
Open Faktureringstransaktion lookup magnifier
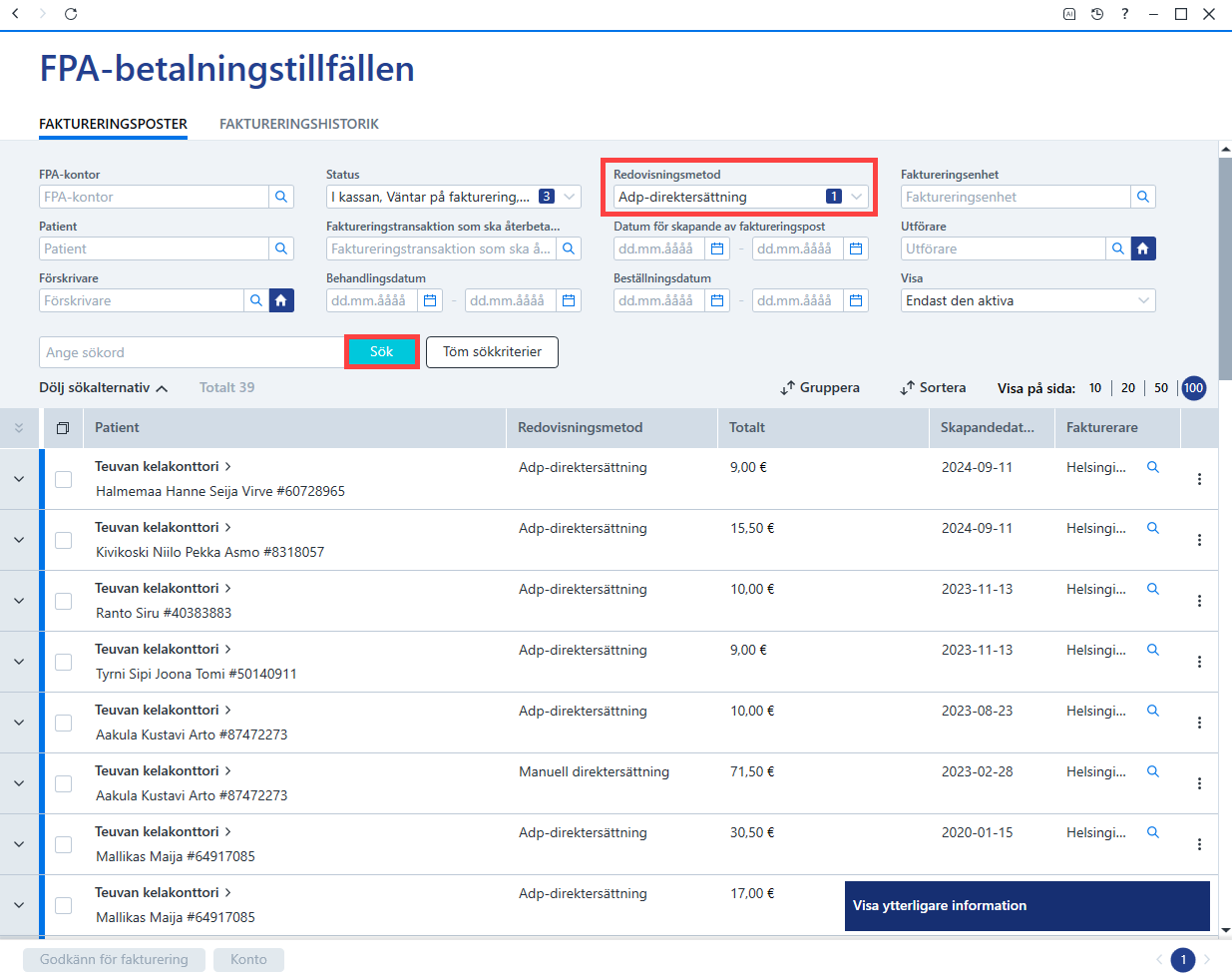click(x=569, y=248)
